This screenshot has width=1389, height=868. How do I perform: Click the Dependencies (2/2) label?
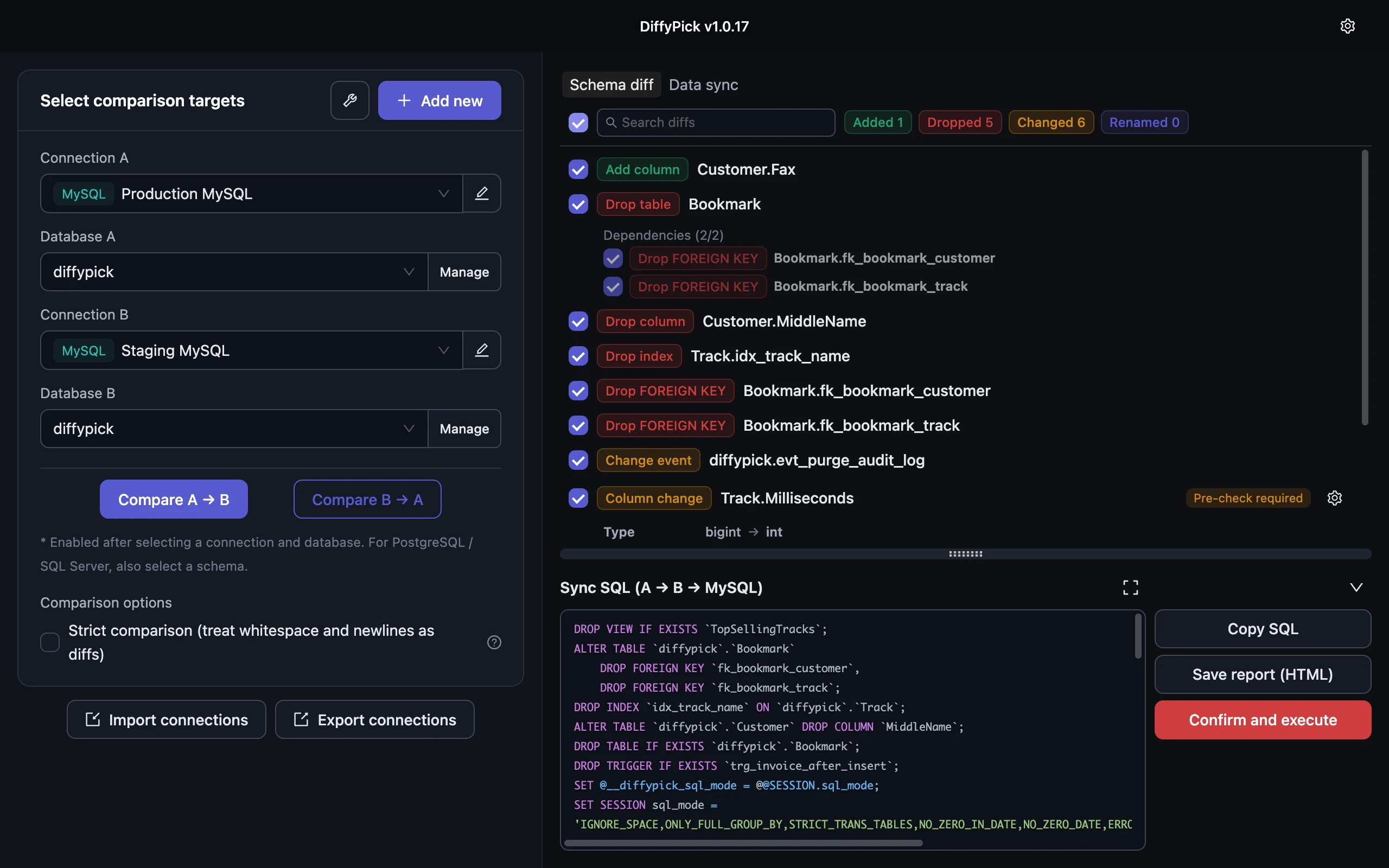click(663, 235)
